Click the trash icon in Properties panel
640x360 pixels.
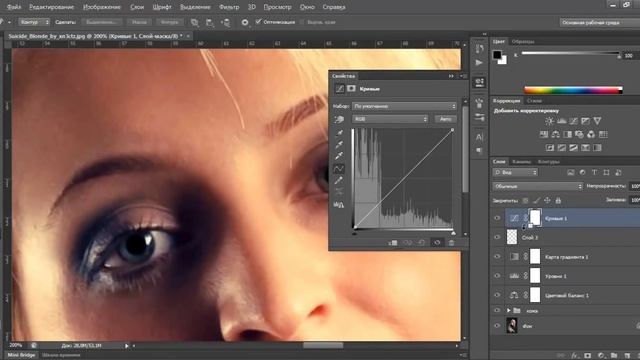click(451, 243)
